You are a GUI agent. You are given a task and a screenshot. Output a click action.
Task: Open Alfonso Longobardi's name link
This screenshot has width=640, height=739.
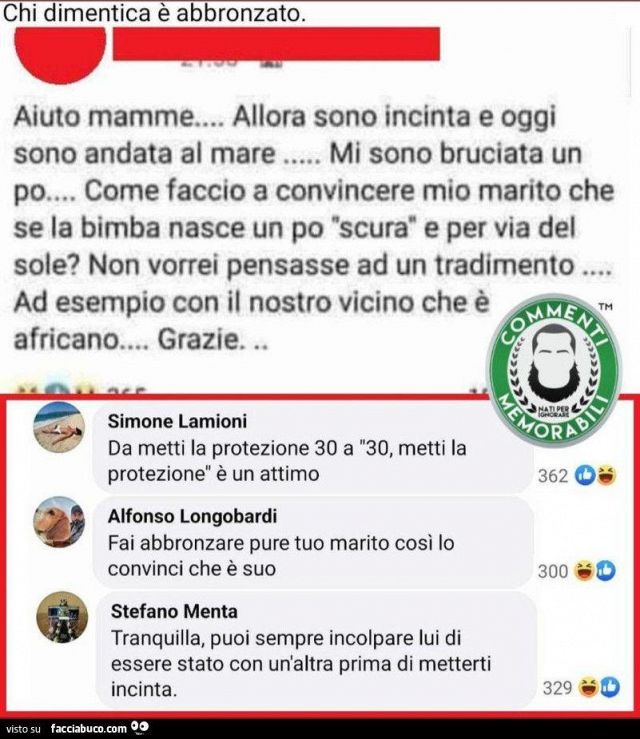pos(192,516)
